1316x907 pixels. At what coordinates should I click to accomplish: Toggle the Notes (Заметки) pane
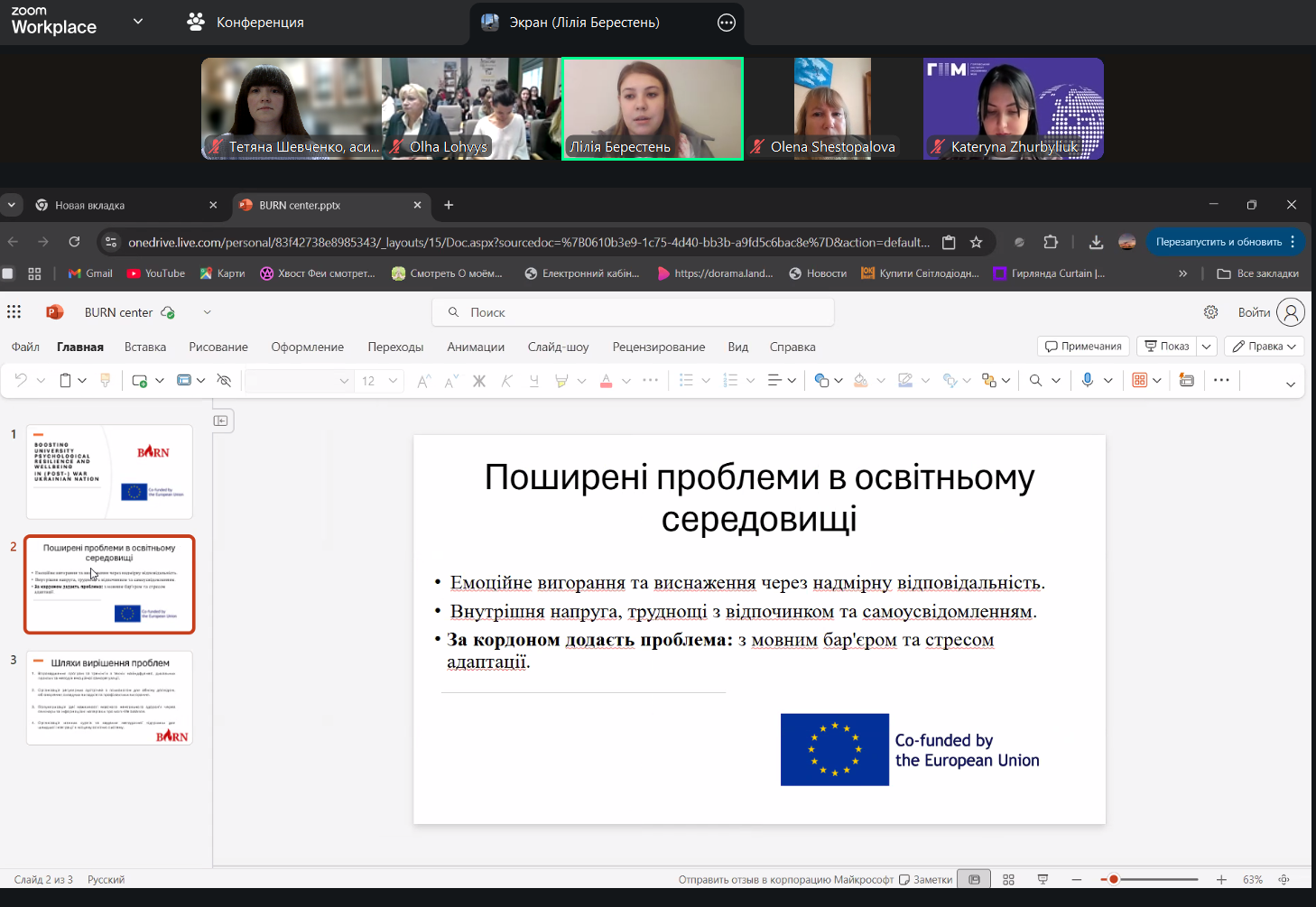point(926,879)
